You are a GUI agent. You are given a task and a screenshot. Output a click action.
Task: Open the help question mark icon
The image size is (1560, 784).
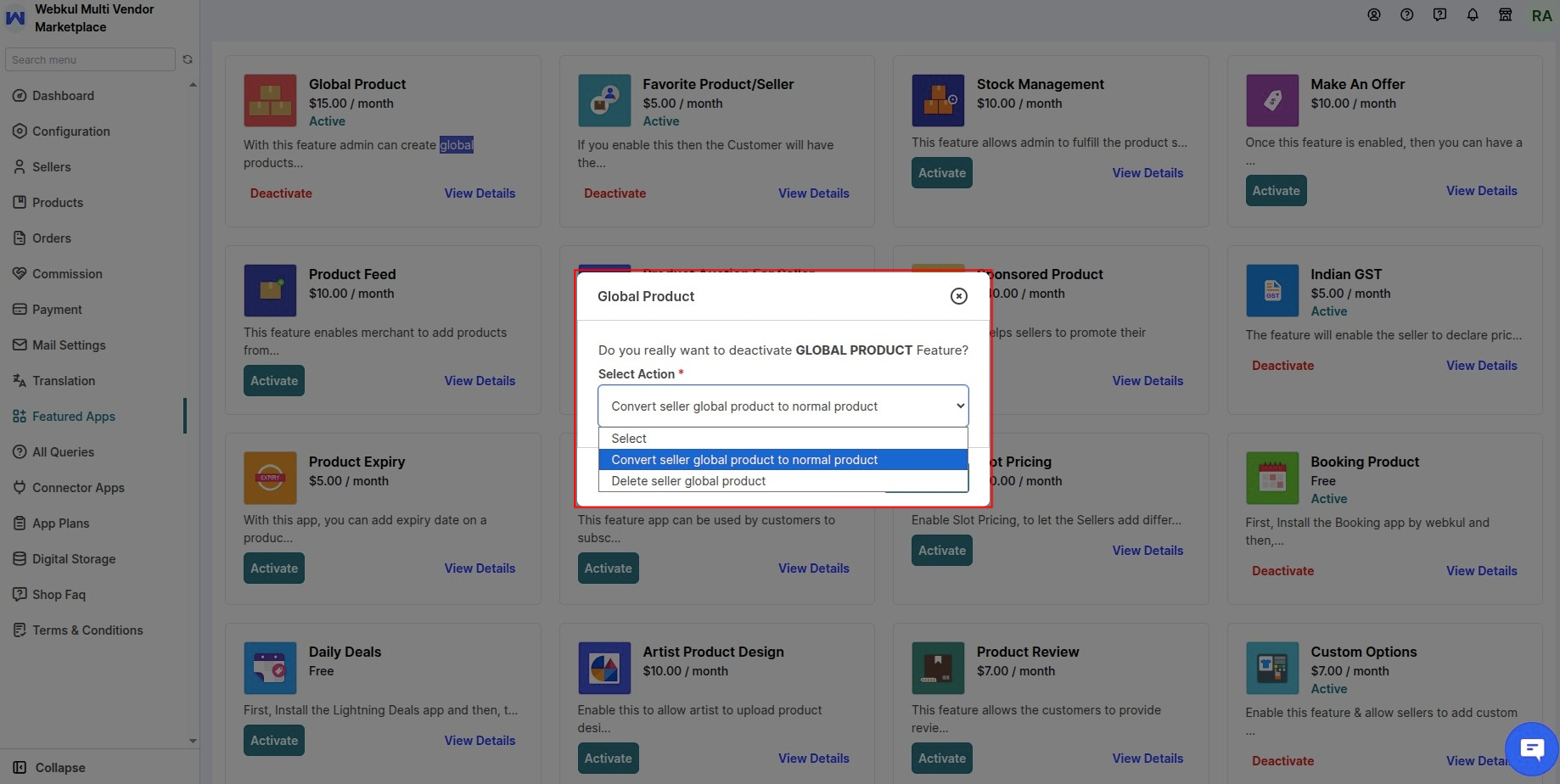[x=1407, y=14]
